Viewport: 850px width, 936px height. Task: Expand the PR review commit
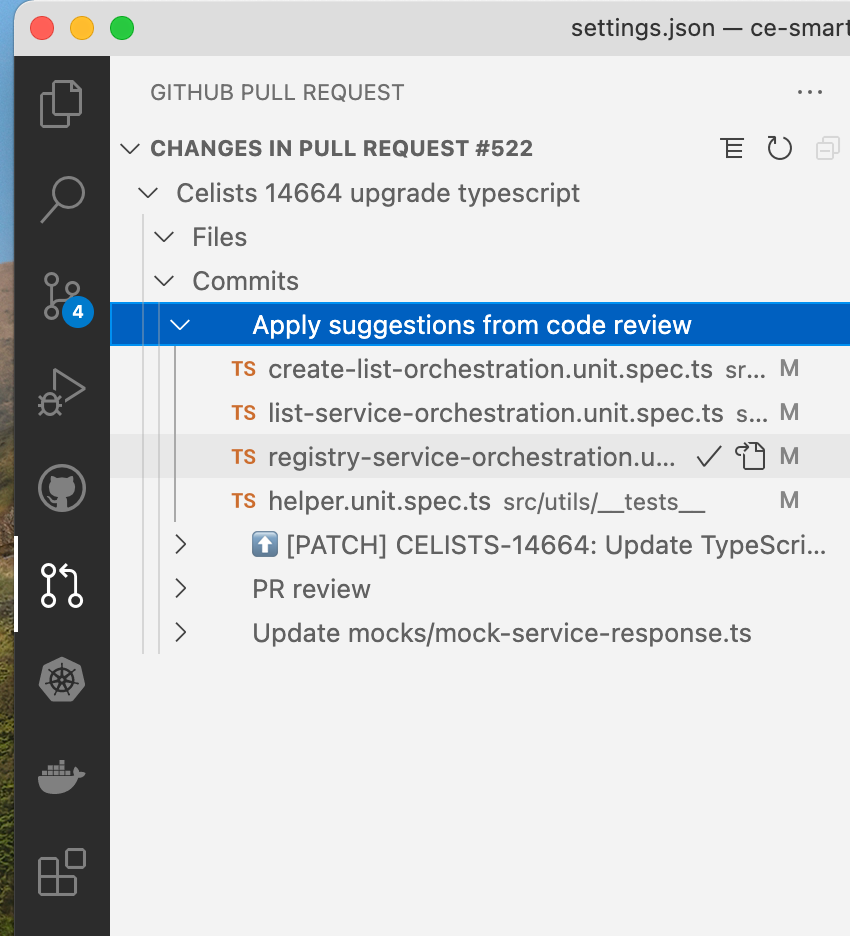(181, 589)
